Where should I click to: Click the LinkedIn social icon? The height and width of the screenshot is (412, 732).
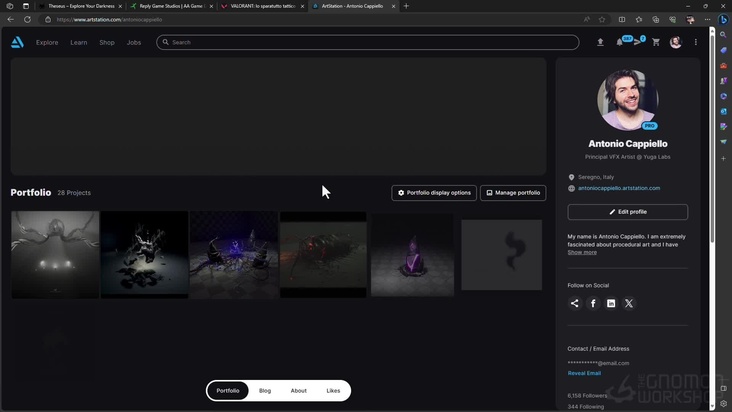611,303
